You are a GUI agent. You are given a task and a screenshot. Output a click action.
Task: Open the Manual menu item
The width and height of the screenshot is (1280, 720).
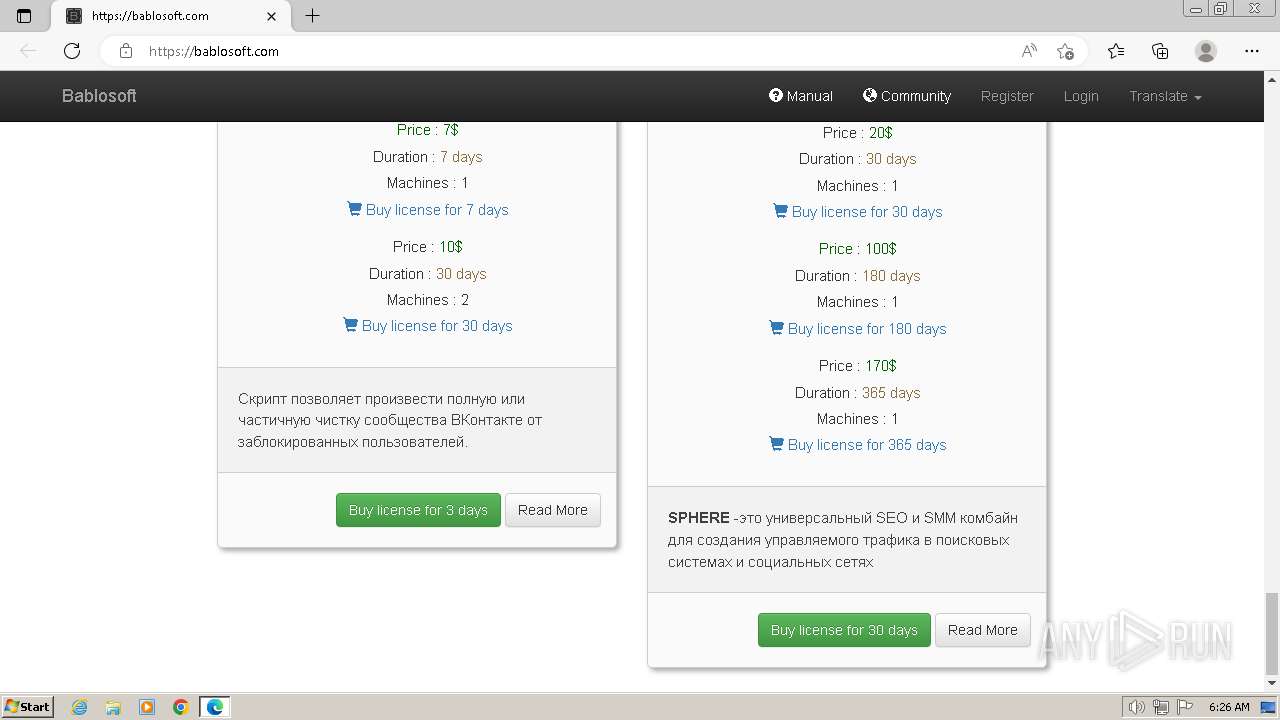[801, 96]
